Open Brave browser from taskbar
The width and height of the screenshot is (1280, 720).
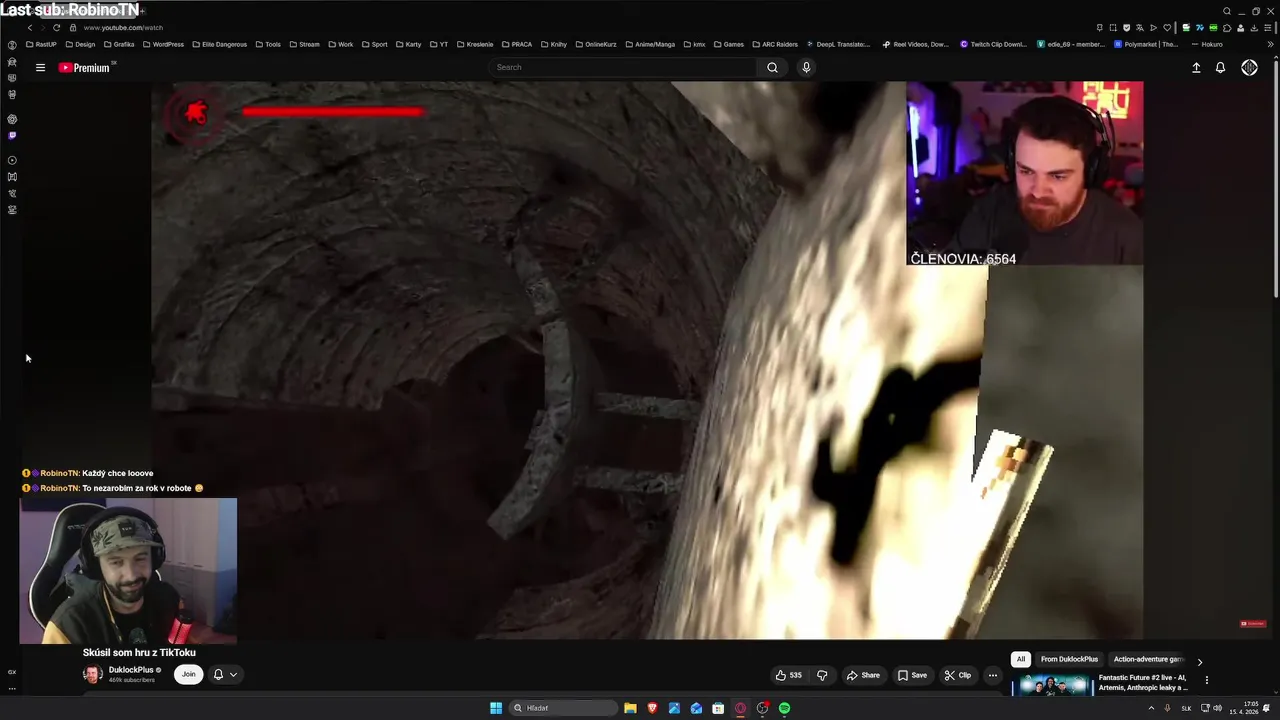[652, 708]
